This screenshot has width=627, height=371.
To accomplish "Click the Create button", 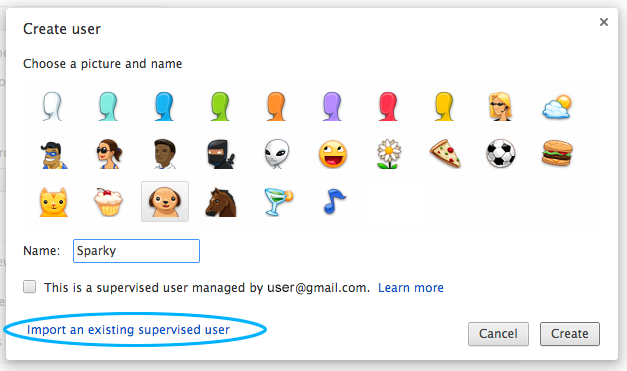I will coord(570,334).
